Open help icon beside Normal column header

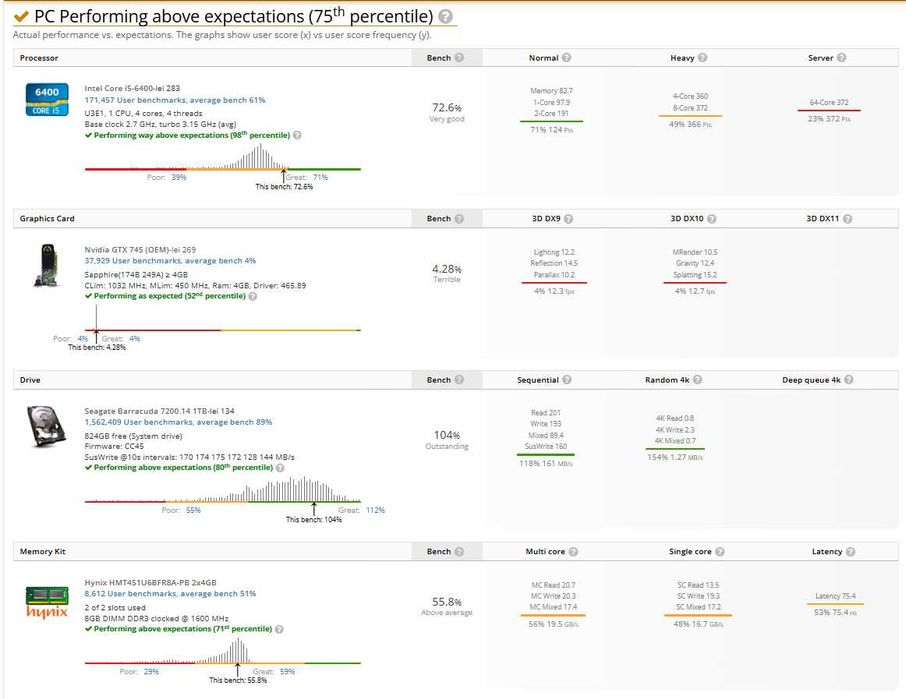(567, 58)
